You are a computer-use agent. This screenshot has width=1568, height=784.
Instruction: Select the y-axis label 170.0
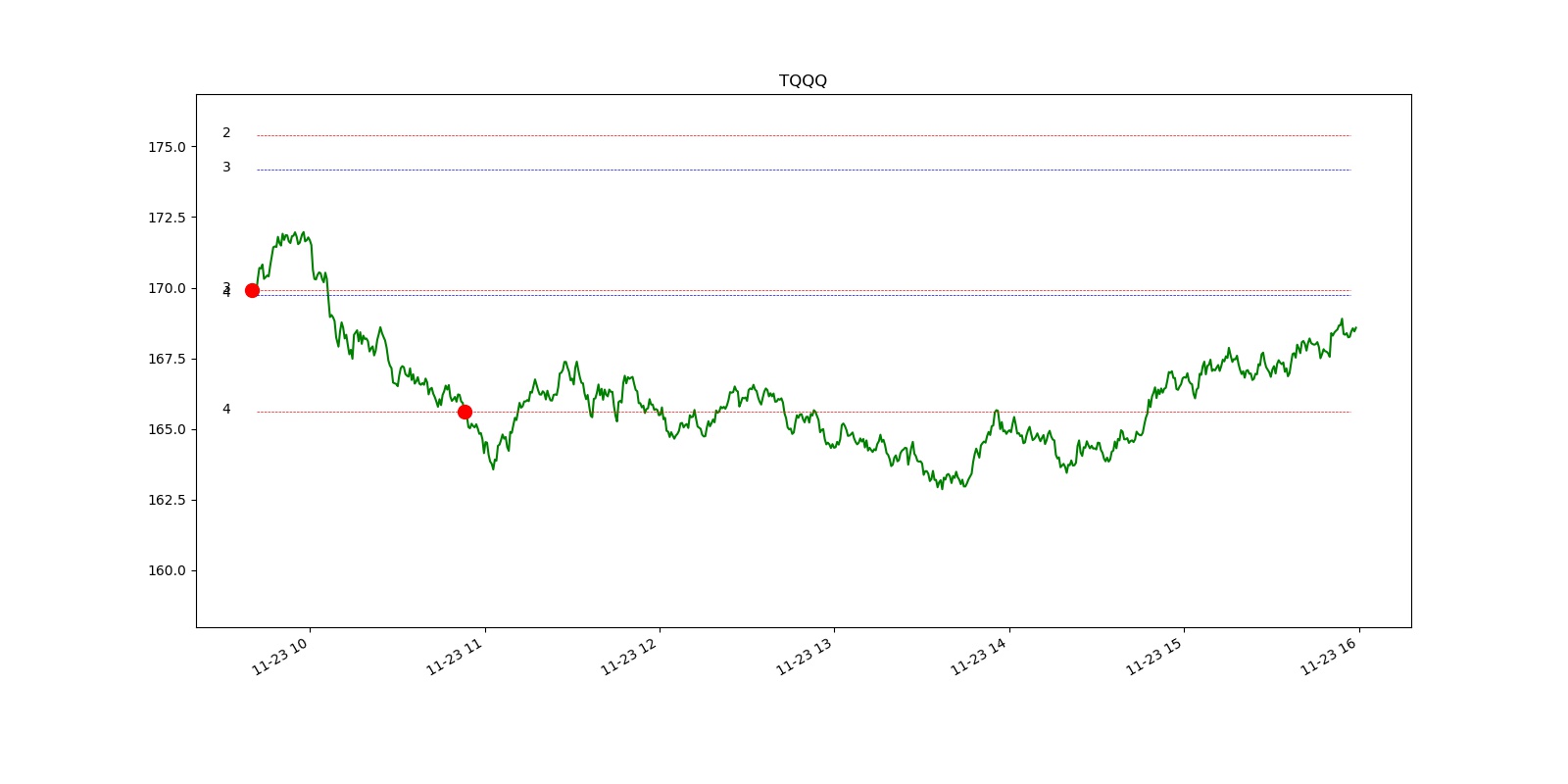click(167, 288)
